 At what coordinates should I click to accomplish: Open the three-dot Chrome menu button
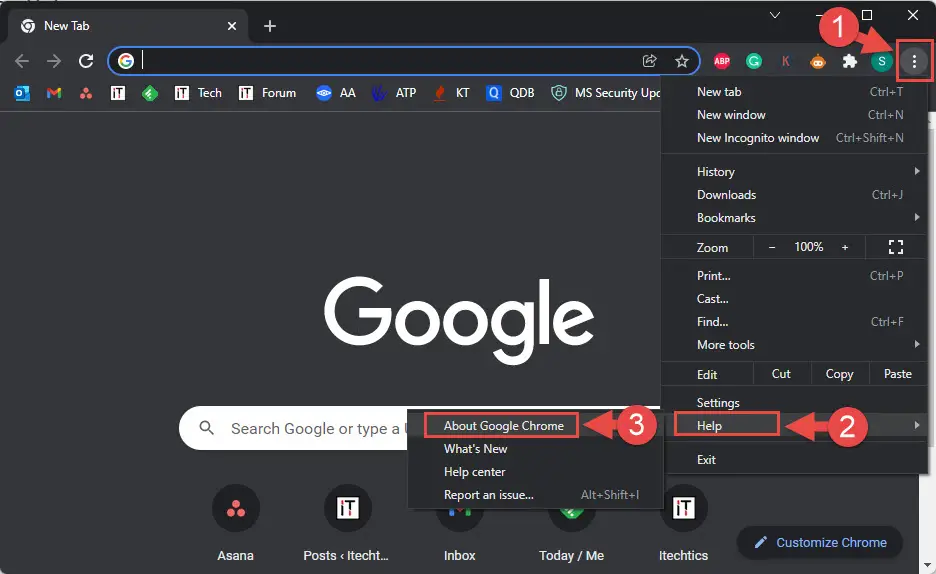914,61
